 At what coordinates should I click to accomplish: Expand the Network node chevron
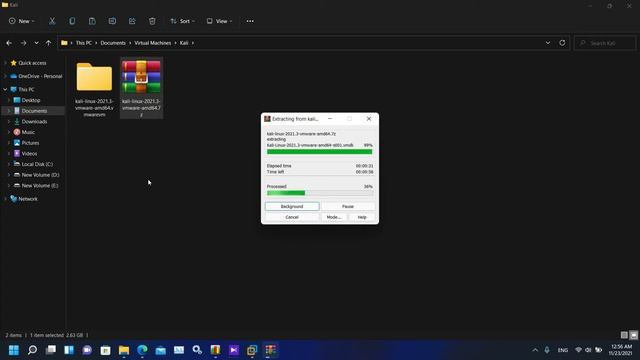[5, 199]
